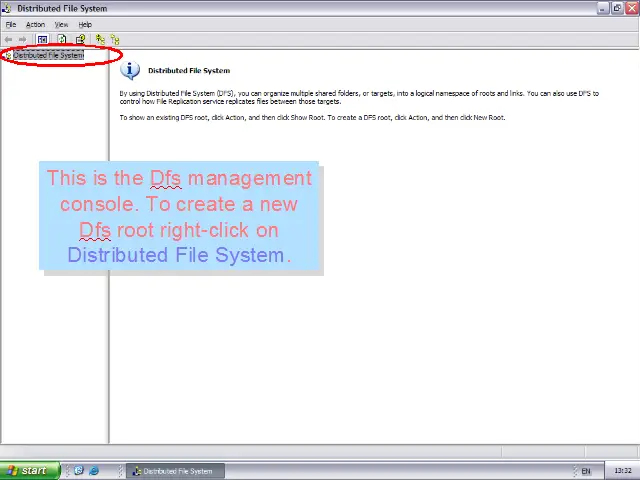Click the 13:32 system clock
This screenshot has width=640, height=480.
622,471
